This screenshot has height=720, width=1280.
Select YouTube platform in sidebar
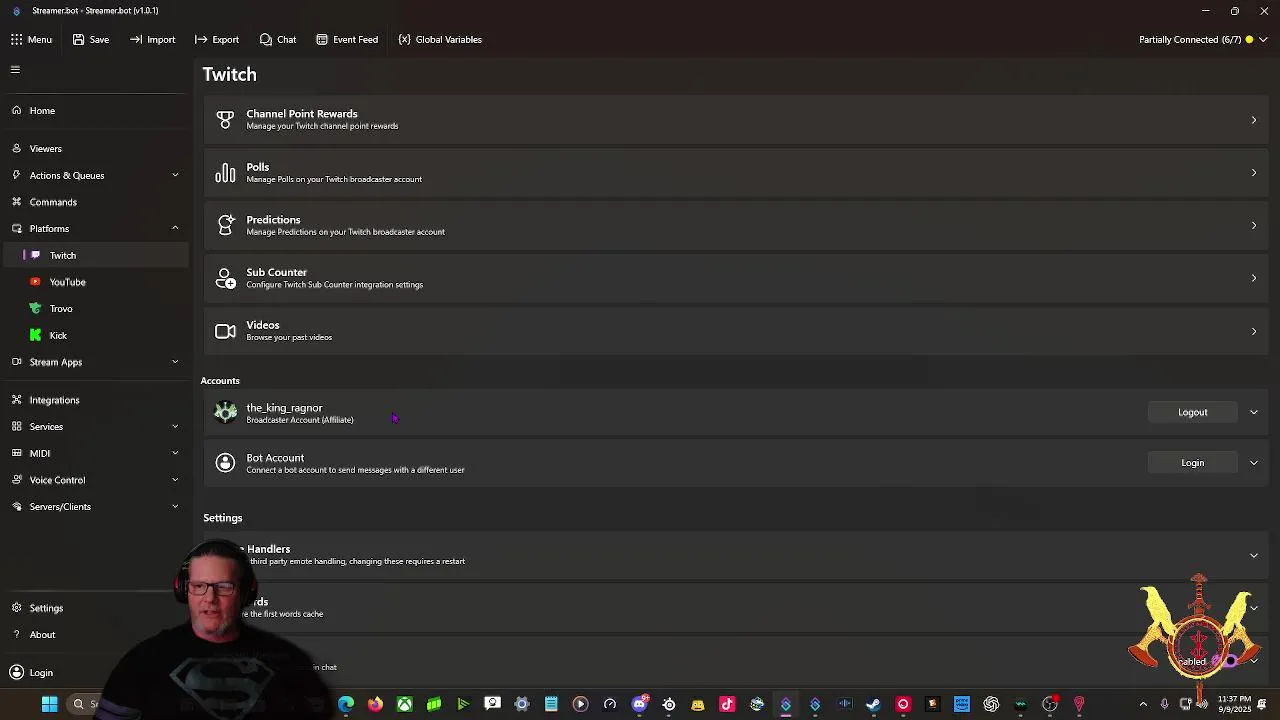95,282
